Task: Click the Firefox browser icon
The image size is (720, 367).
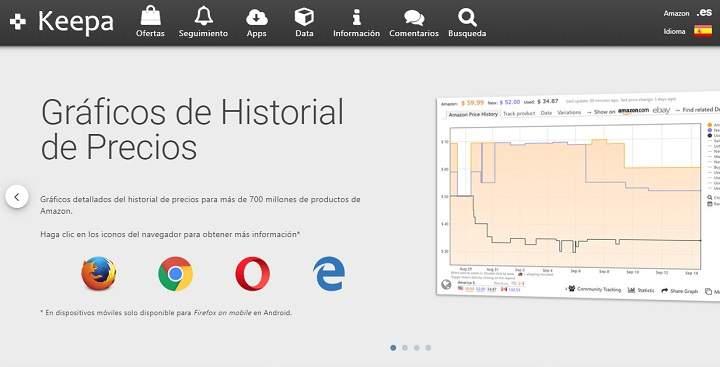Action: 99,274
